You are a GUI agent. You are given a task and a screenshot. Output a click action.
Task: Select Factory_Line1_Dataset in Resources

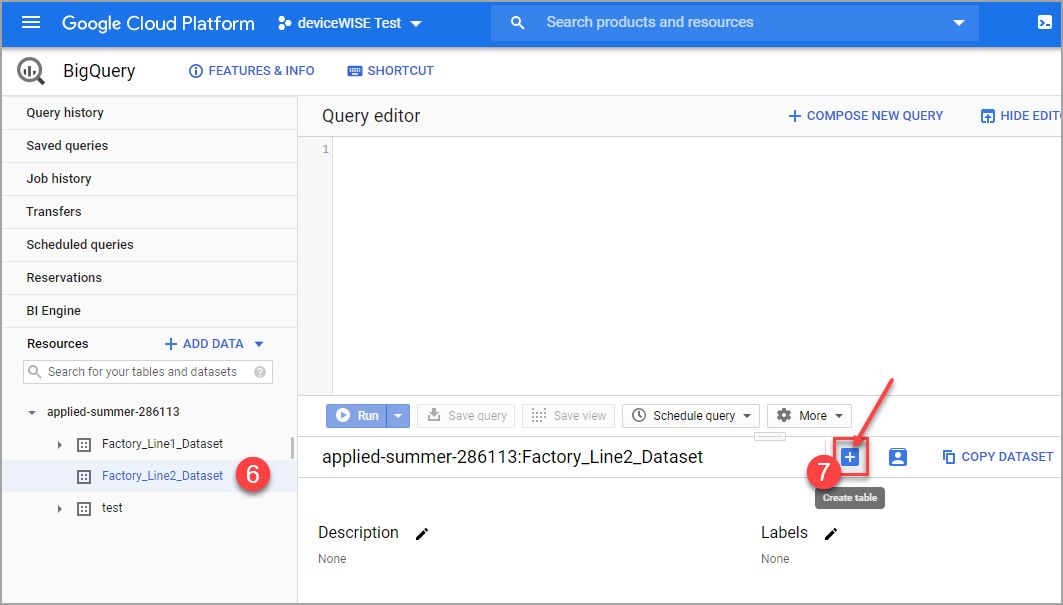pyautogui.click(x=162, y=444)
